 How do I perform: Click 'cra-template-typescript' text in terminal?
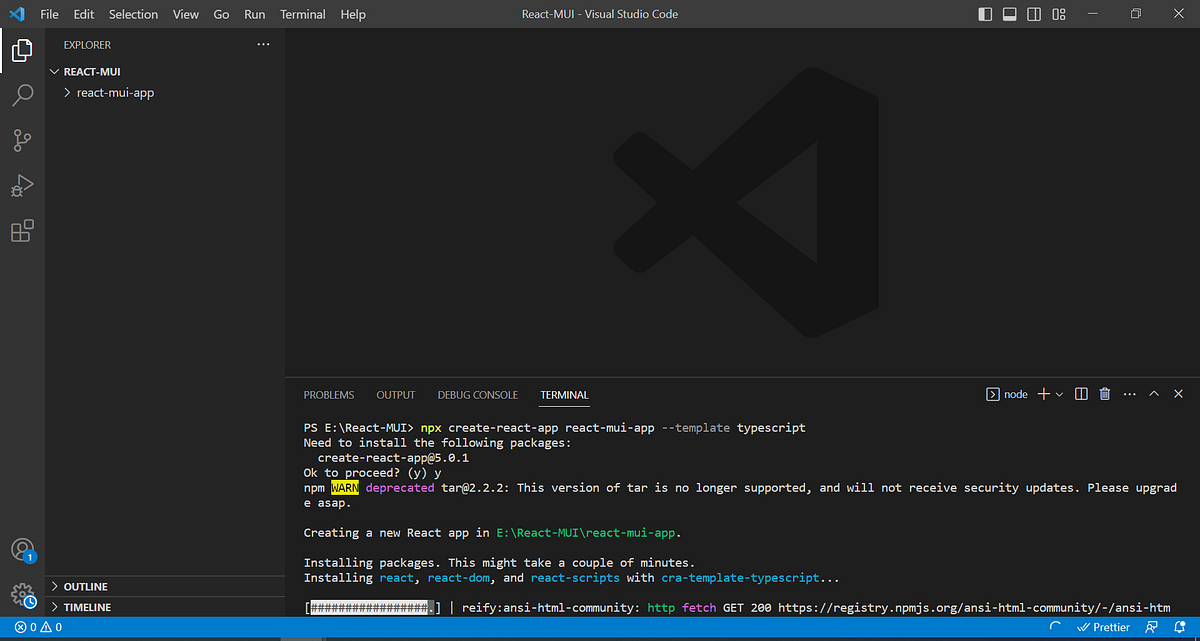[x=740, y=578]
